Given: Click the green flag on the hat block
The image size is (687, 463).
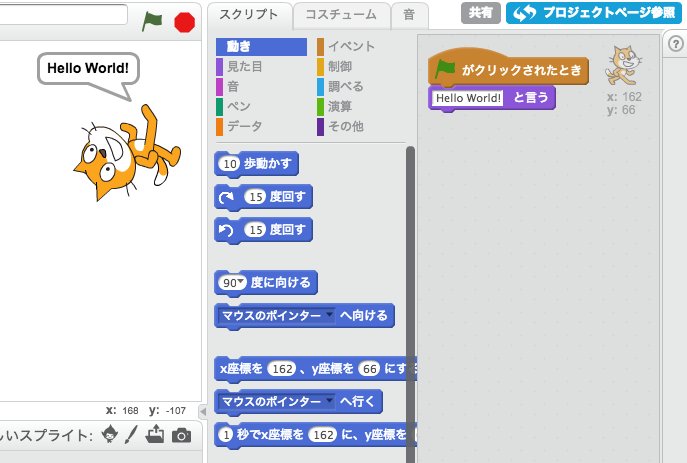Looking at the screenshot, I should click(x=445, y=69).
